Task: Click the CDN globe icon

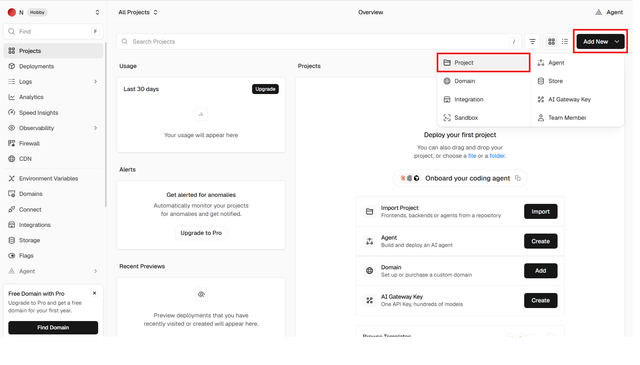Action: pyautogui.click(x=11, y=159)
